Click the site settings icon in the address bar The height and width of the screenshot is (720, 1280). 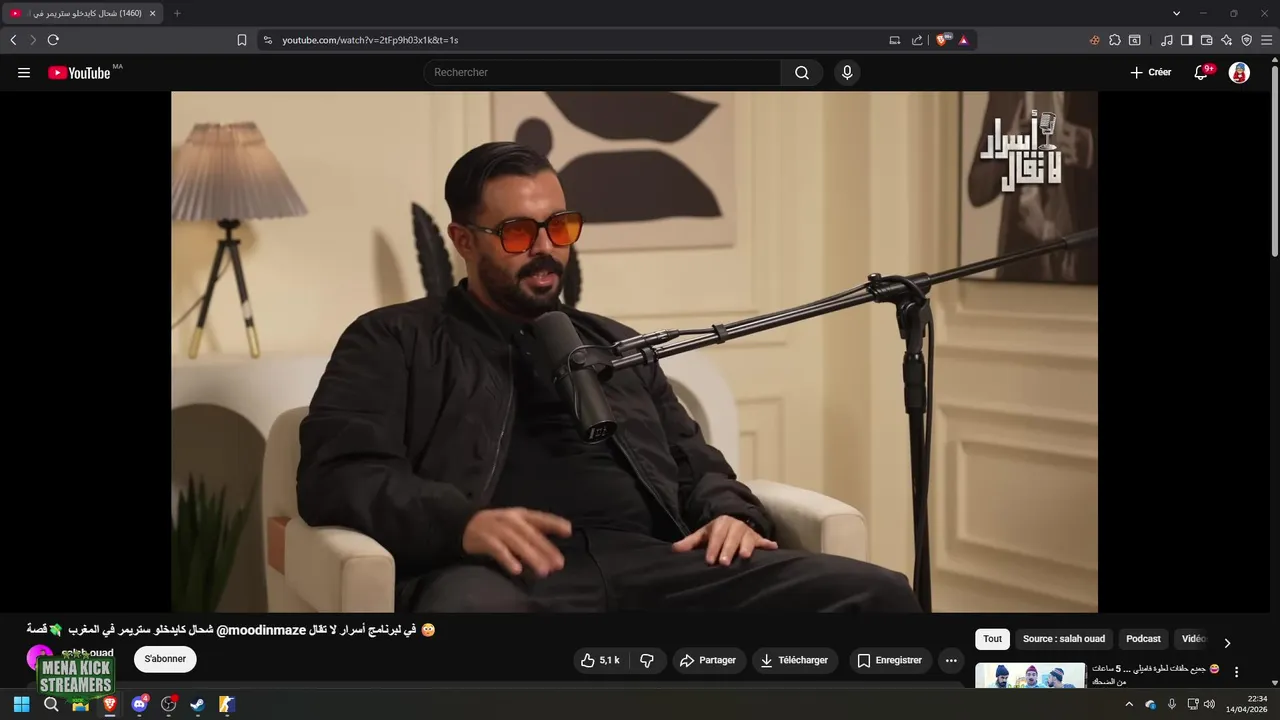tap(267, 40)
